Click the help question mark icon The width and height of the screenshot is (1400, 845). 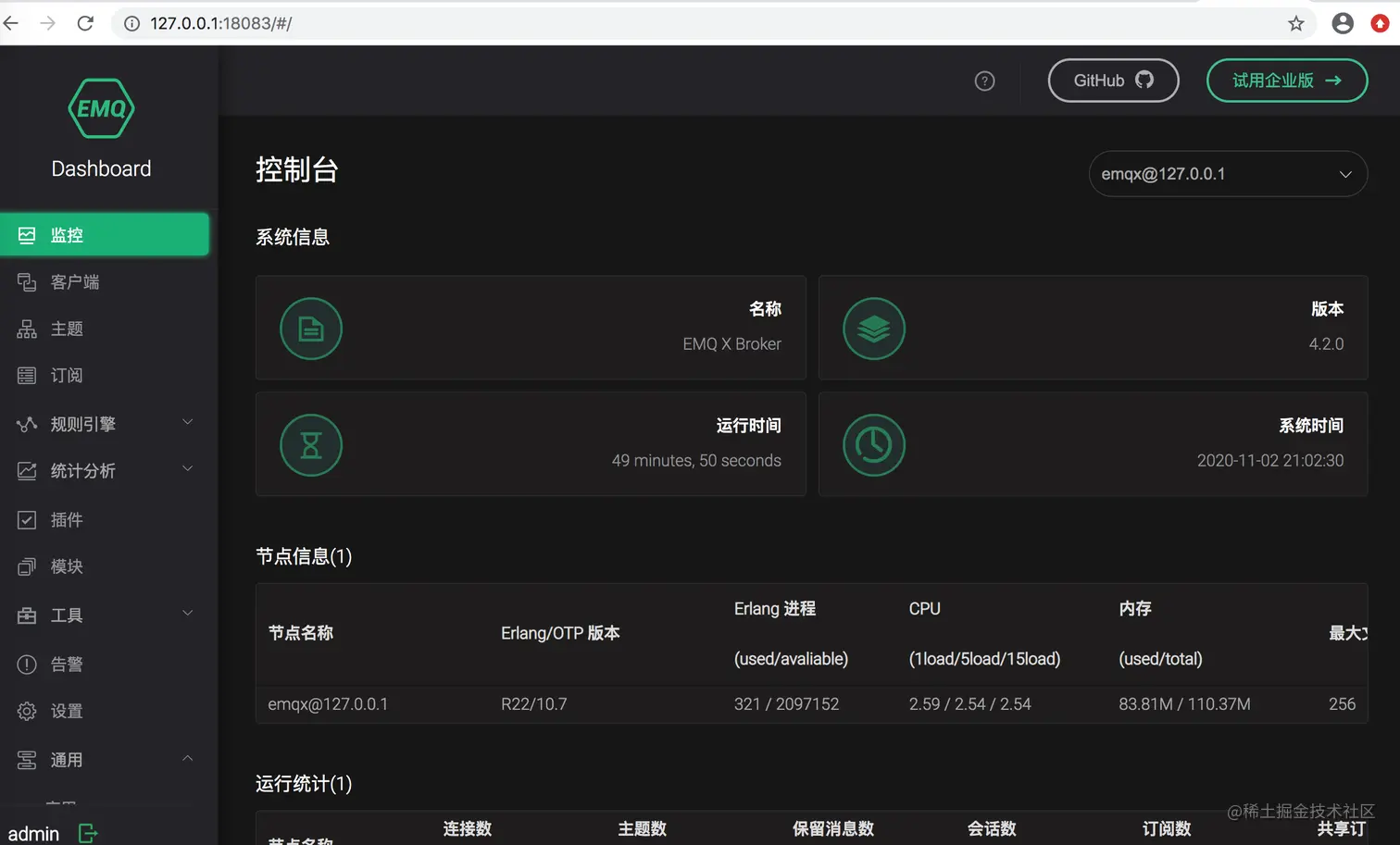[985, 81]
